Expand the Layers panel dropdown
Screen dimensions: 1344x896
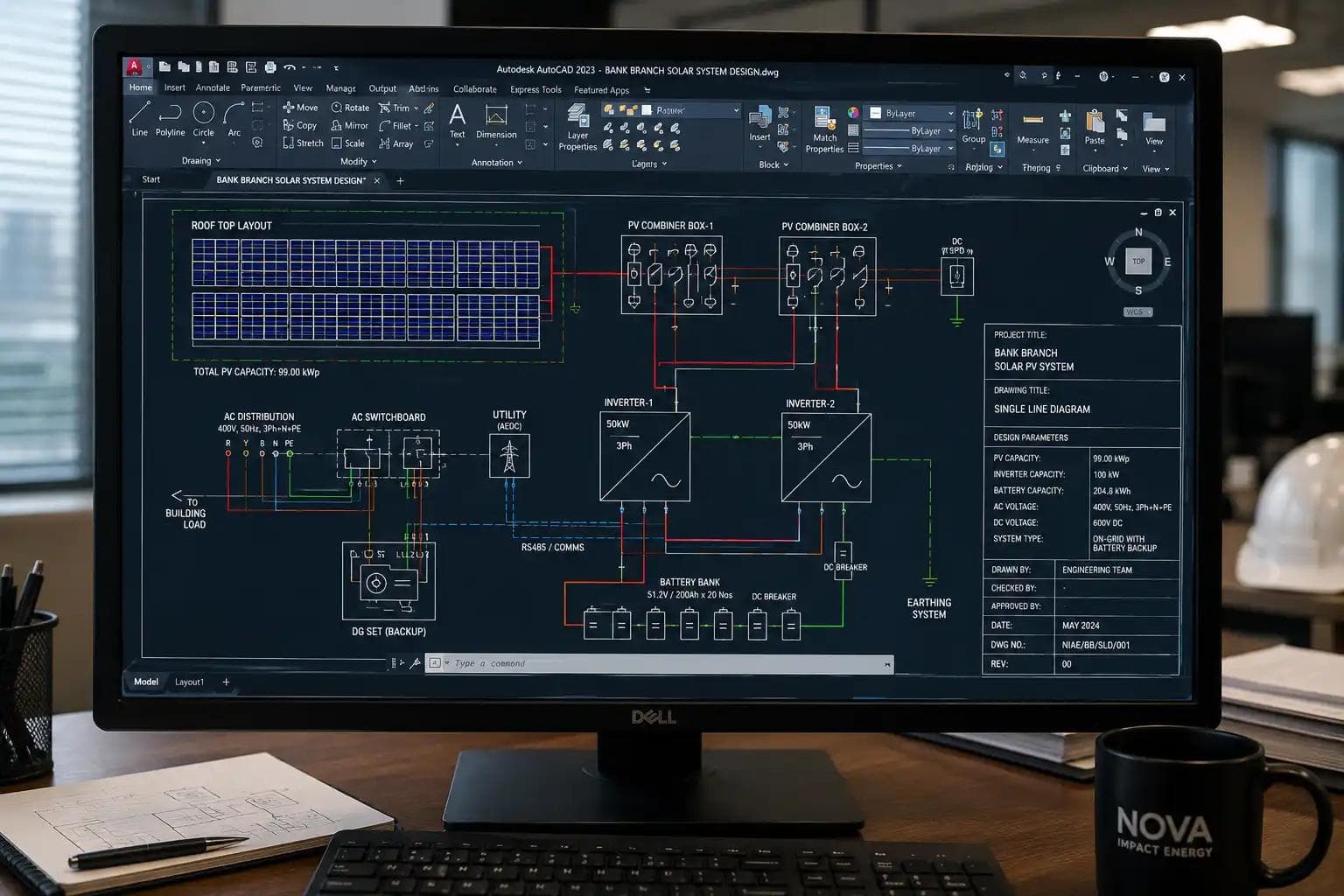point(649,164)
